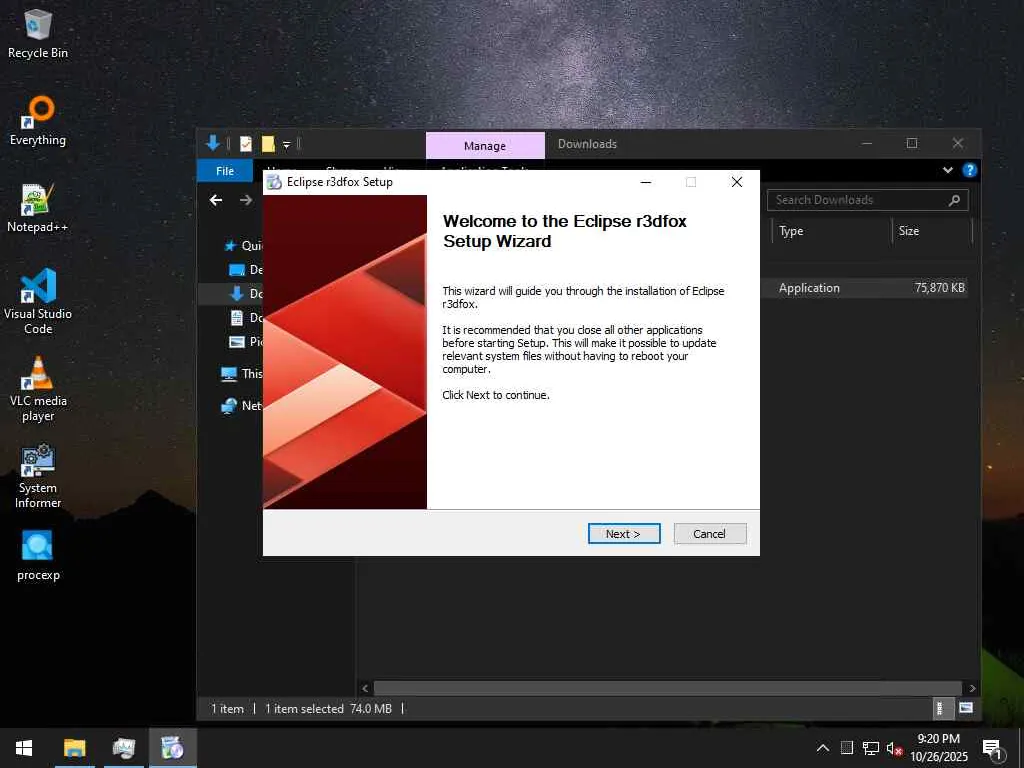Viewport: 1024px width, 768px height.
Task: Click the scroll left arrow in Downloads window
Action: tap(365, 688)
